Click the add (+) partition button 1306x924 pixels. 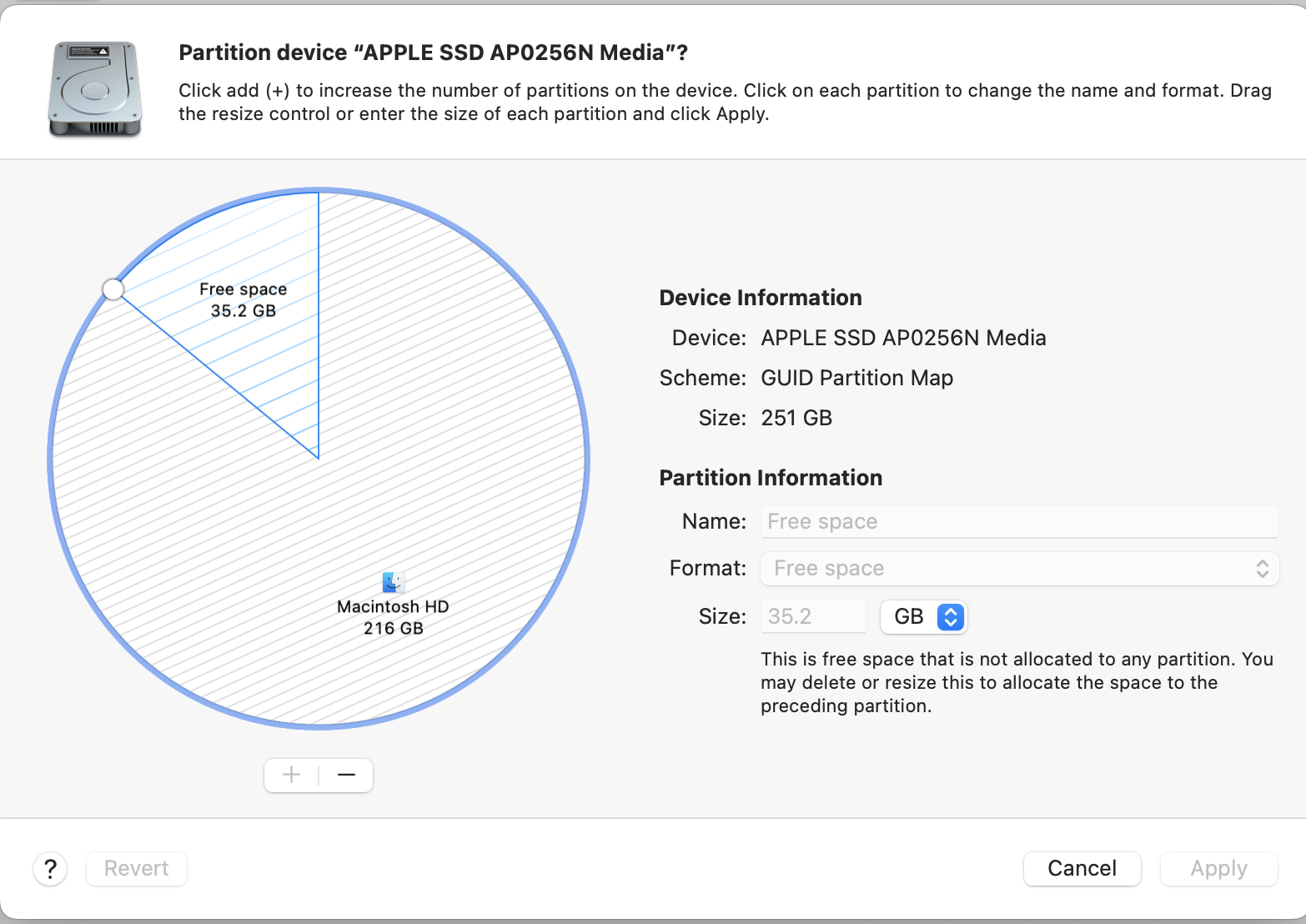click(290, 775)
